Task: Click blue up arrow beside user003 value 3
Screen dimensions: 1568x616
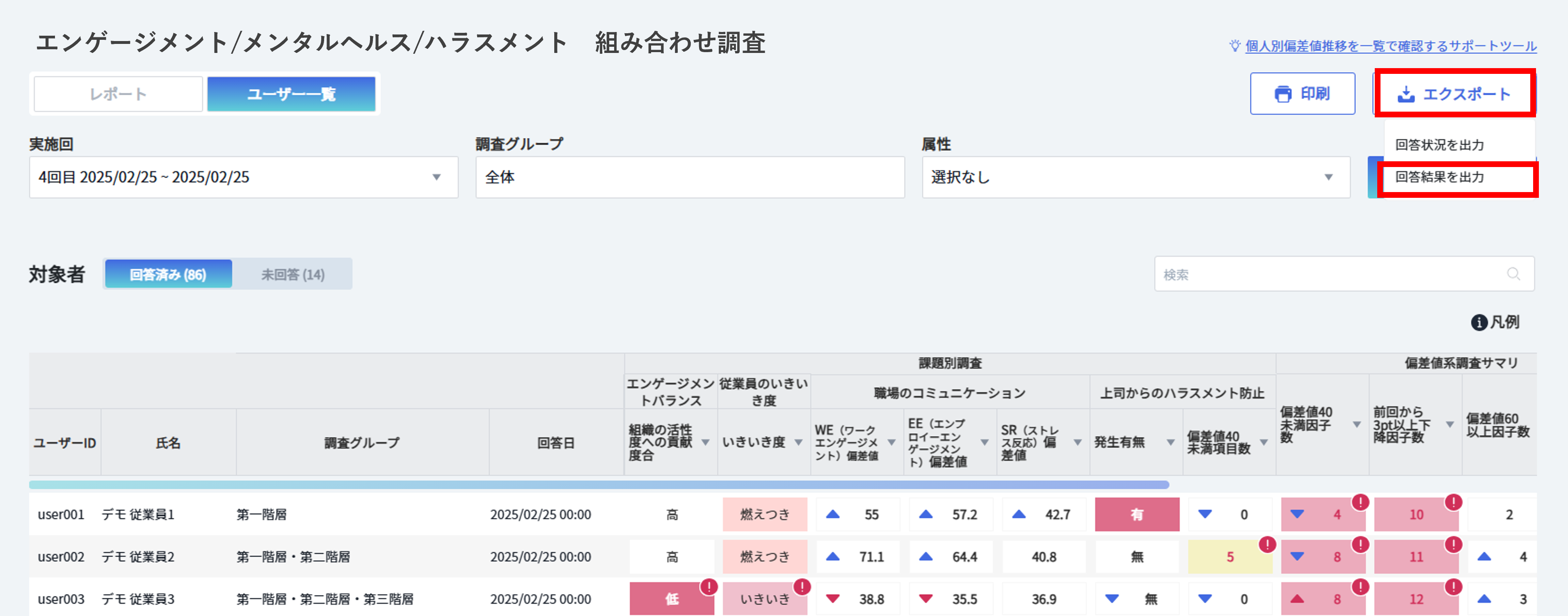Action: click(x=1485, y=599)
